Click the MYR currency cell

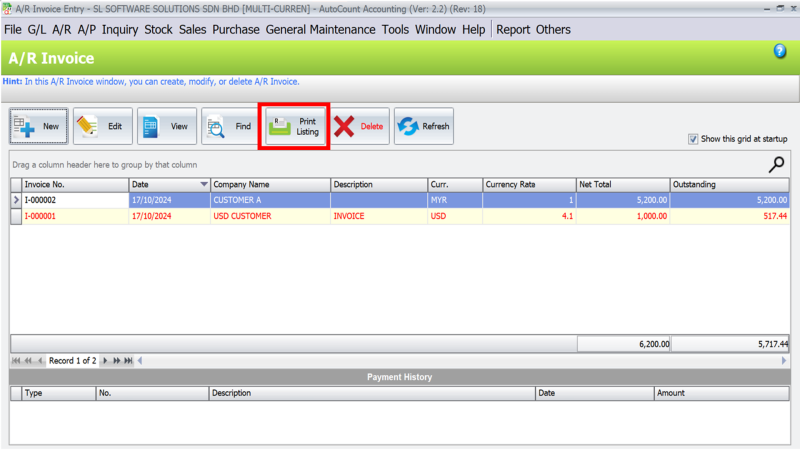pos(455,200)
